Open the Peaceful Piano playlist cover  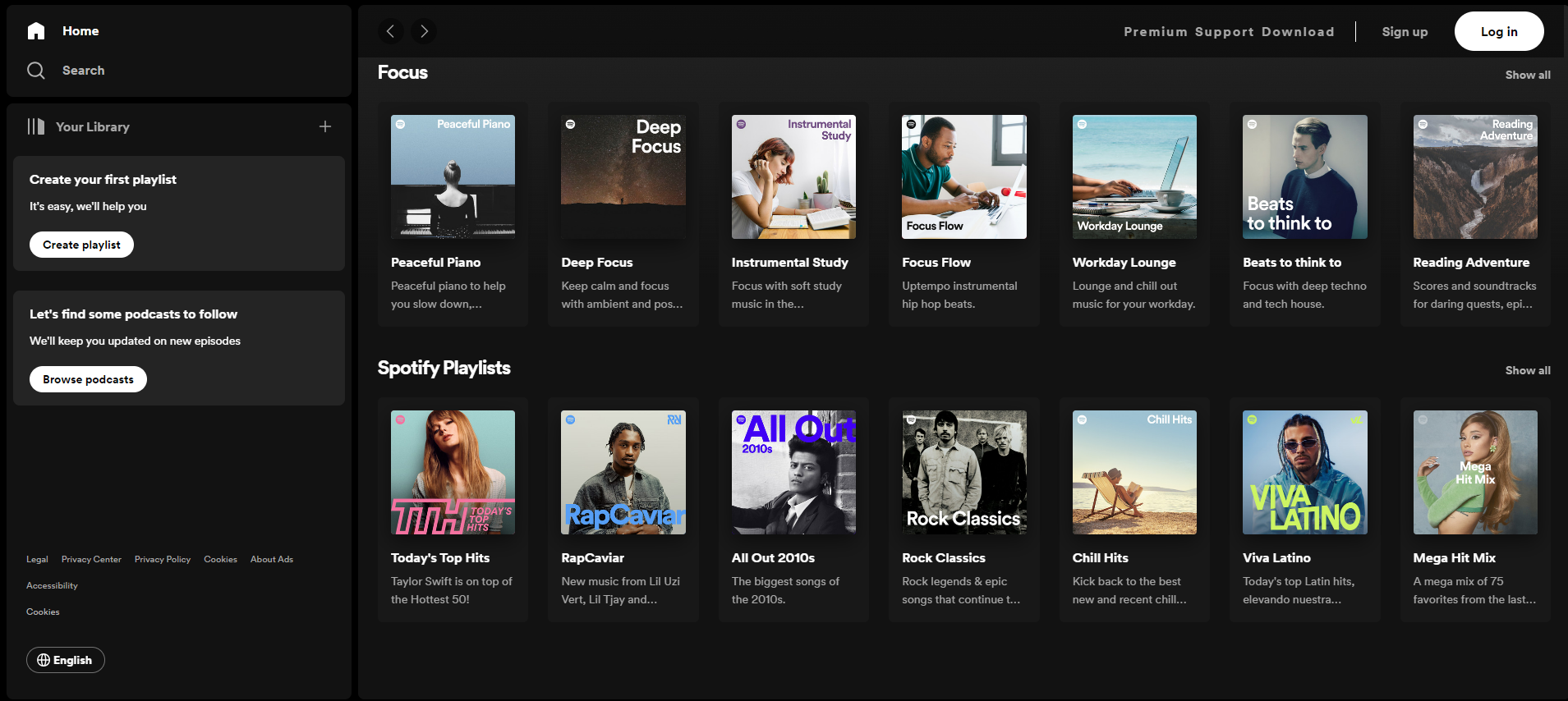(453, 176)
